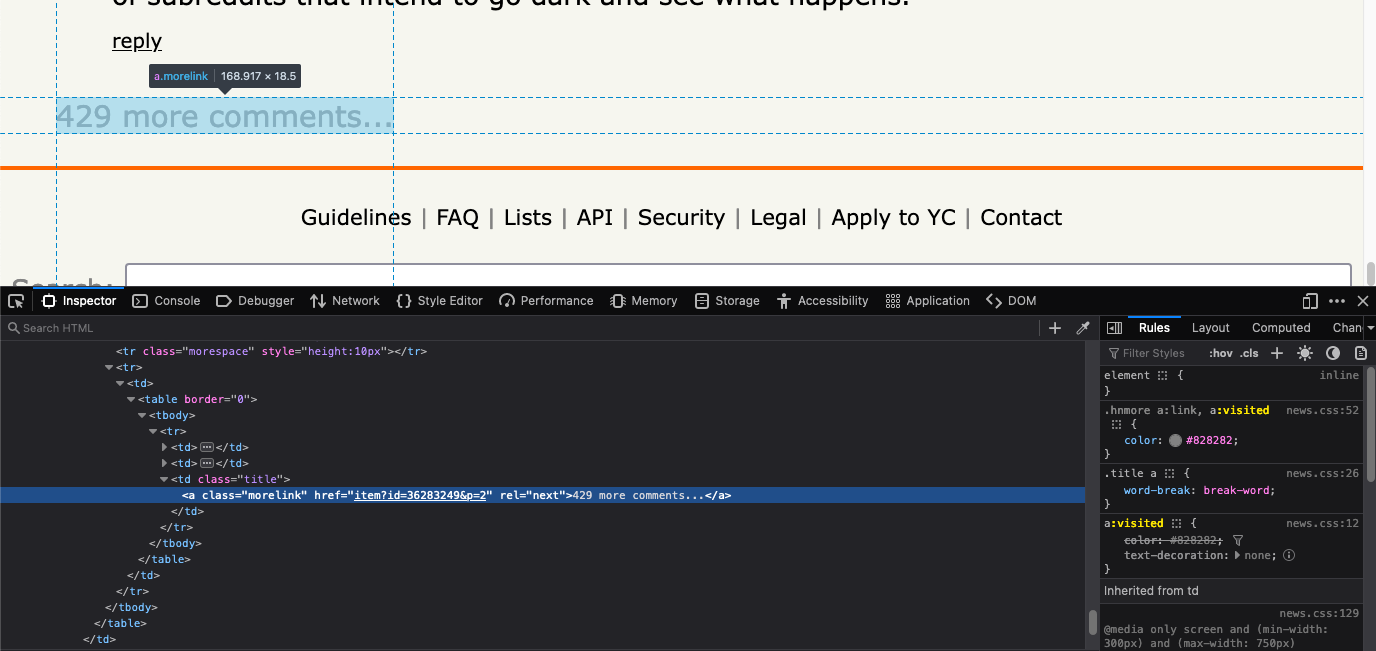Image resolution: width=1376 pixels, height=651 pixels.
Task: Switch to the Computed tab
Action: [1281, 327]
